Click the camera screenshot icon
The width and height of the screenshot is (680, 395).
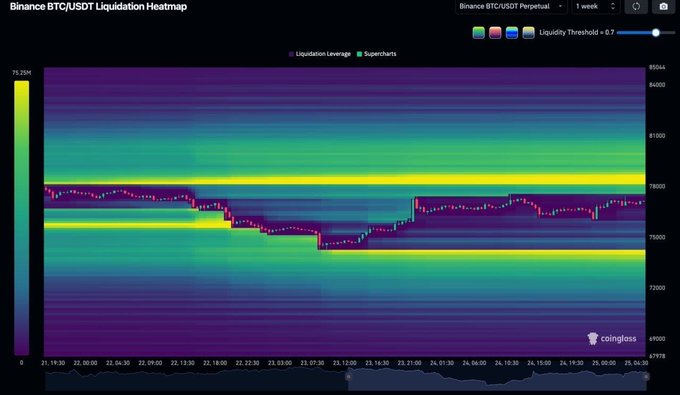click(664, 7)
